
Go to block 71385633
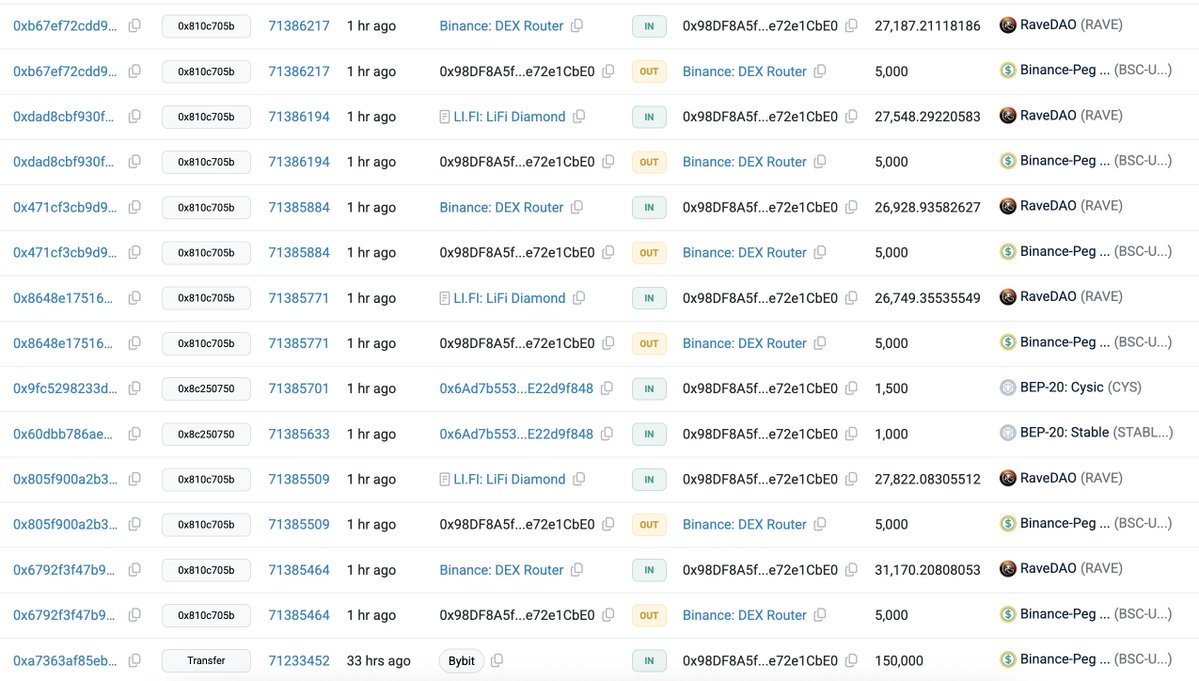[299, 434]
